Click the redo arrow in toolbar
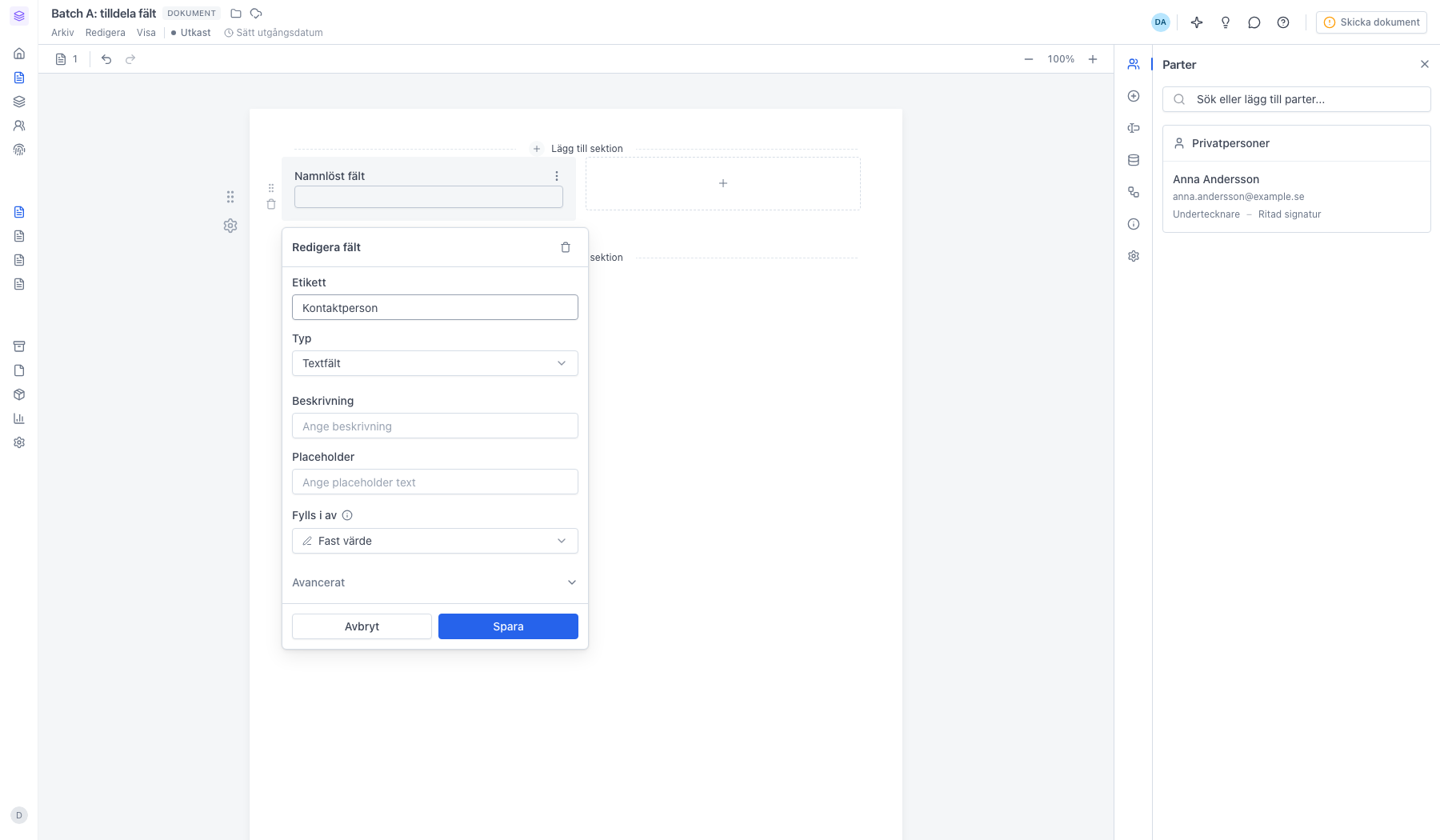The width and height of the screenshot is (1440, 840). coord(130,59)
